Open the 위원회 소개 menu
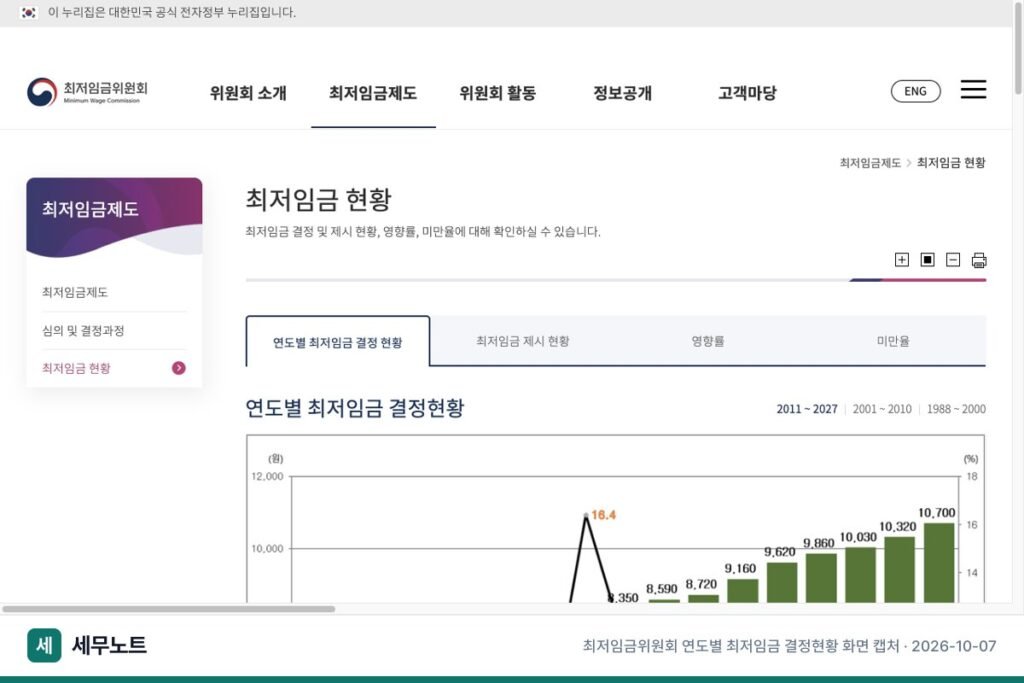The height and width of the screenshot is (683, 1024). click(x=248, y=93)
